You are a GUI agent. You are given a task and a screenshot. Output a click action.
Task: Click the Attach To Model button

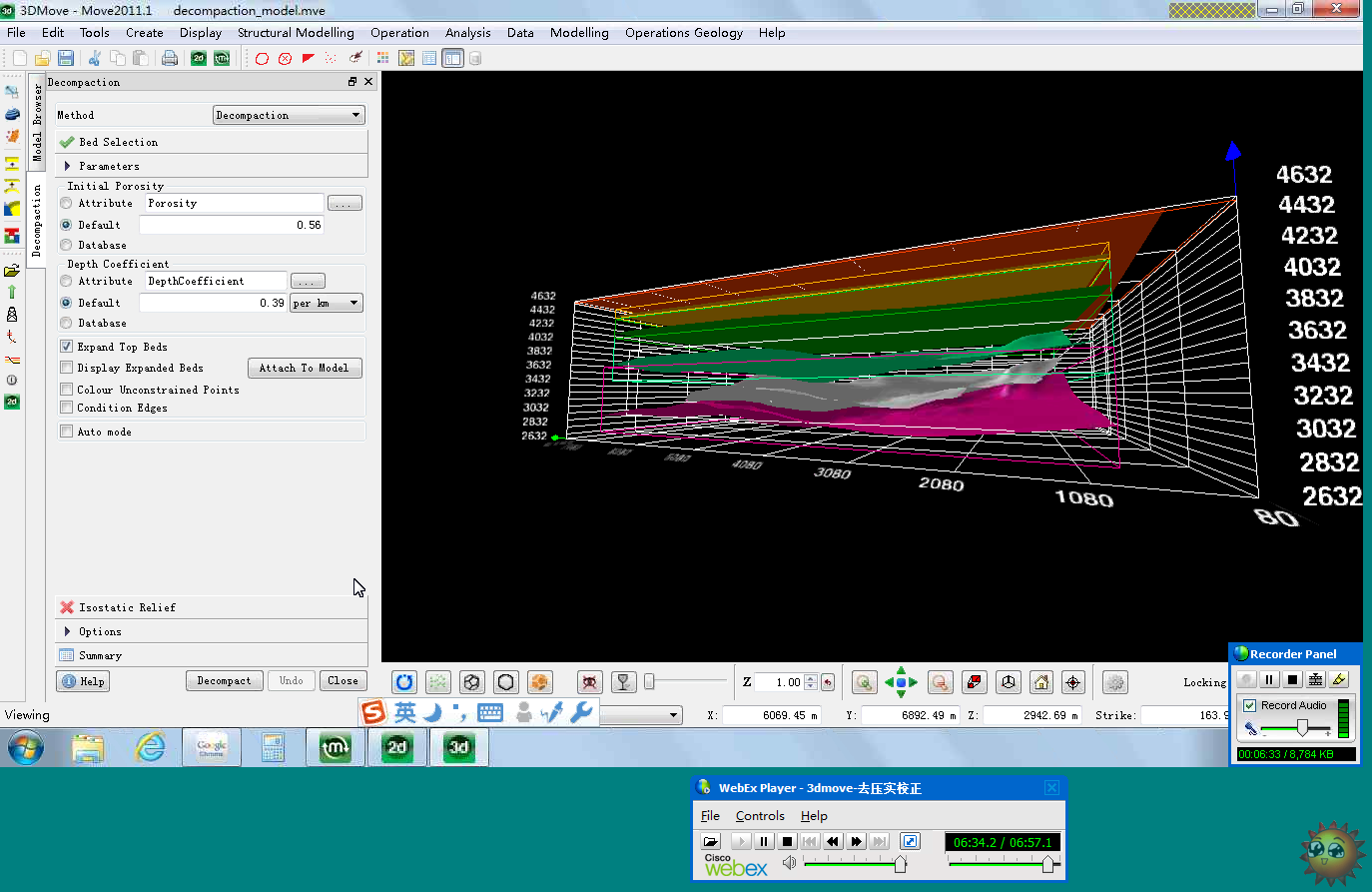[x=305, y=368]
